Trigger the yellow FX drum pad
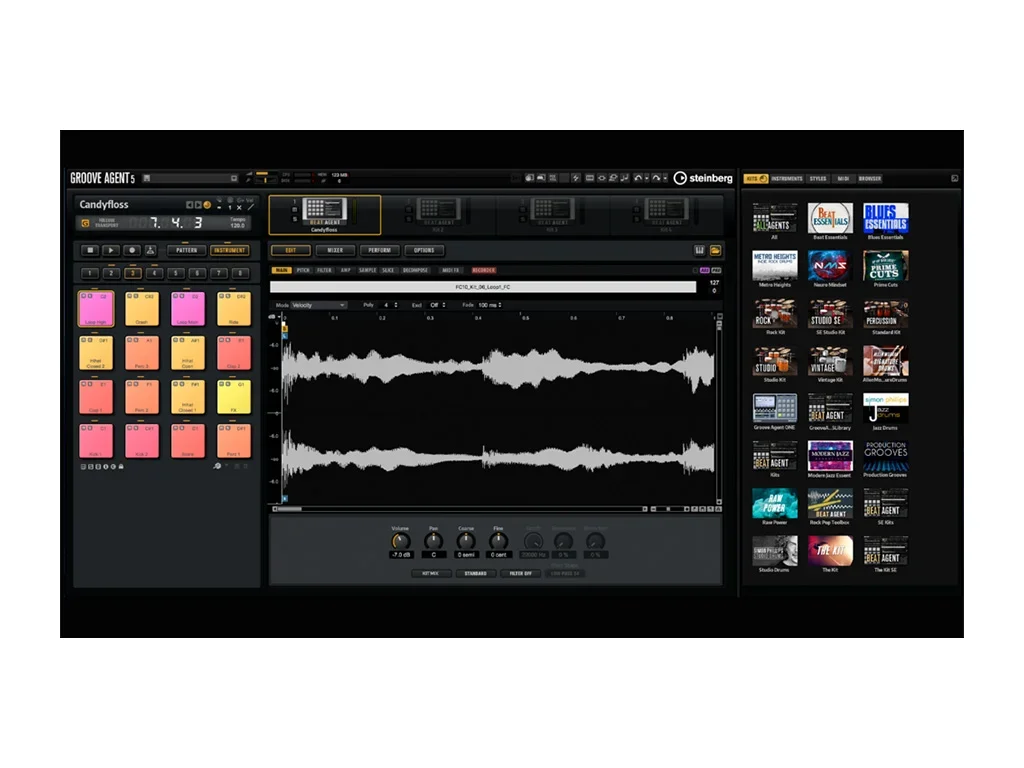 coord(232,397)
